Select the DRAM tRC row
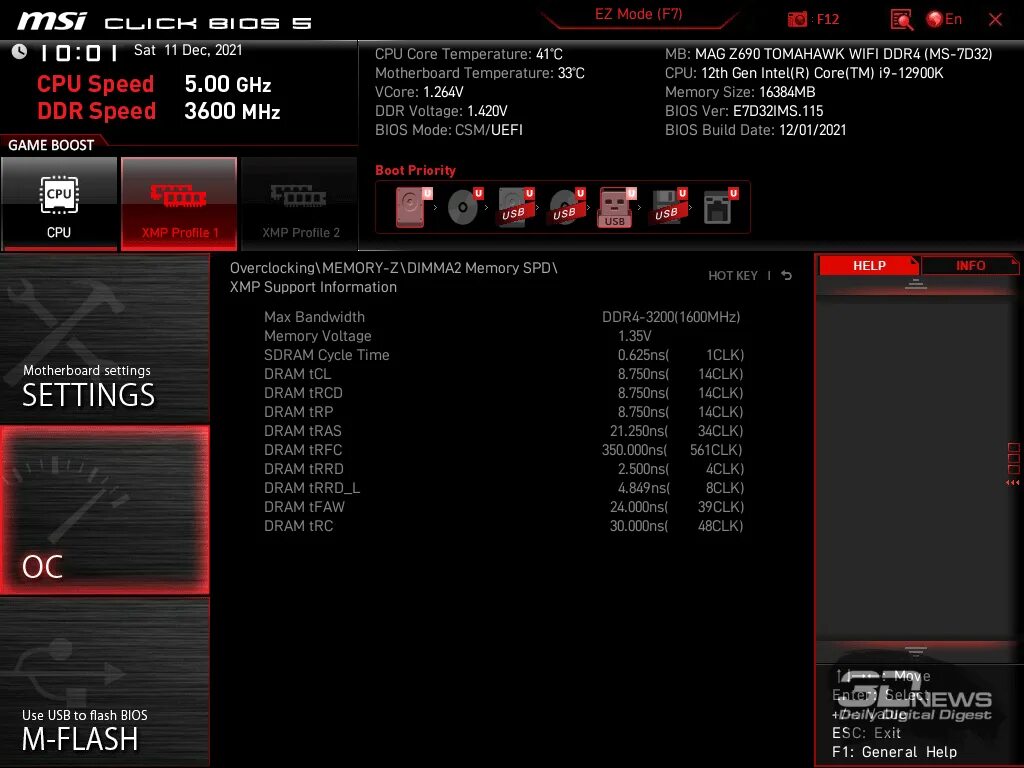The image size is (1024, 768). point(504,525)
